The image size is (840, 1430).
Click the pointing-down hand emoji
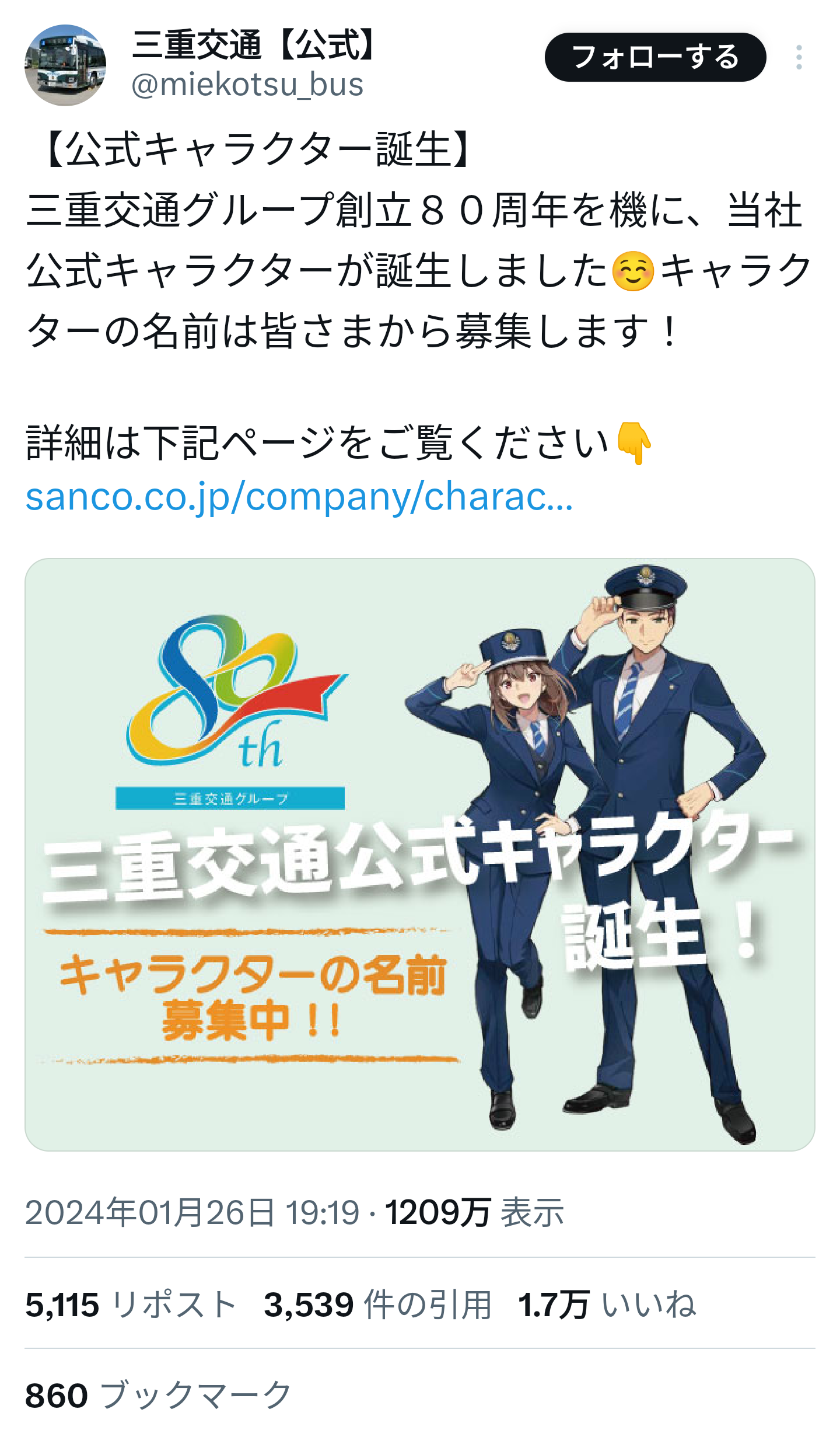tap(633, 443)
